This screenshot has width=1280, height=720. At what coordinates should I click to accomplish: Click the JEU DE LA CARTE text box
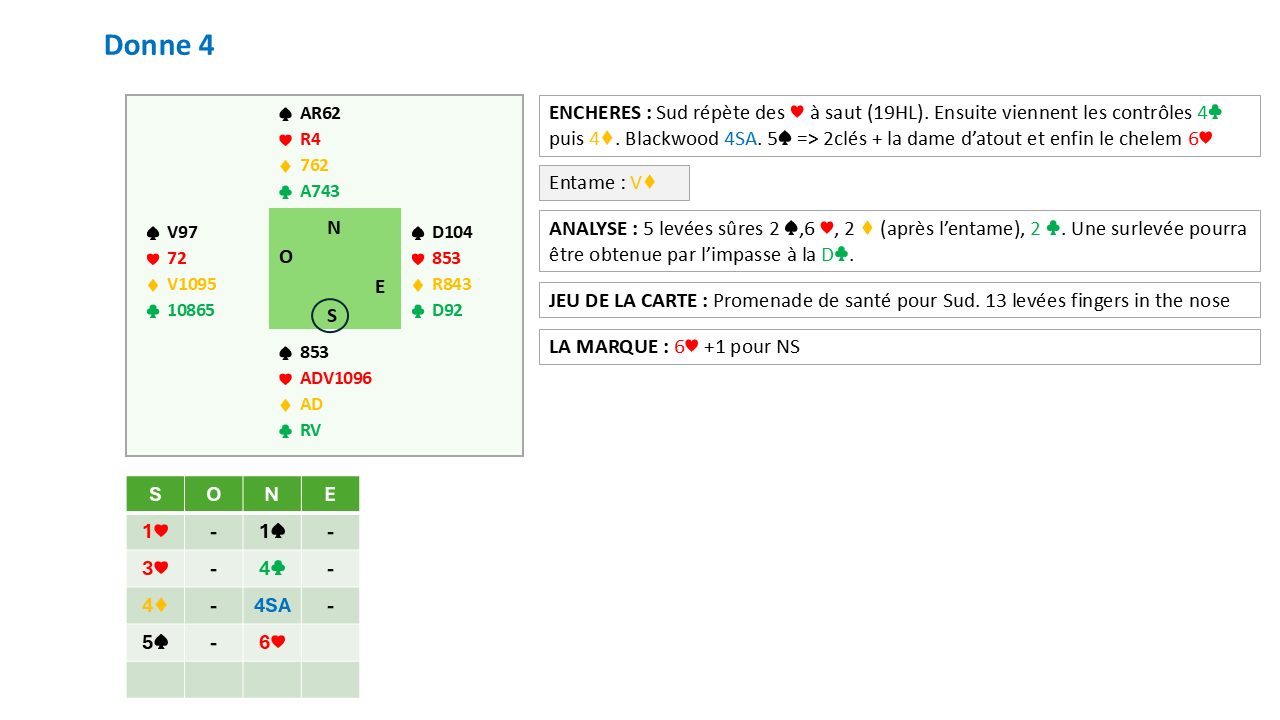pyautogui.click(x=899, y=300)
